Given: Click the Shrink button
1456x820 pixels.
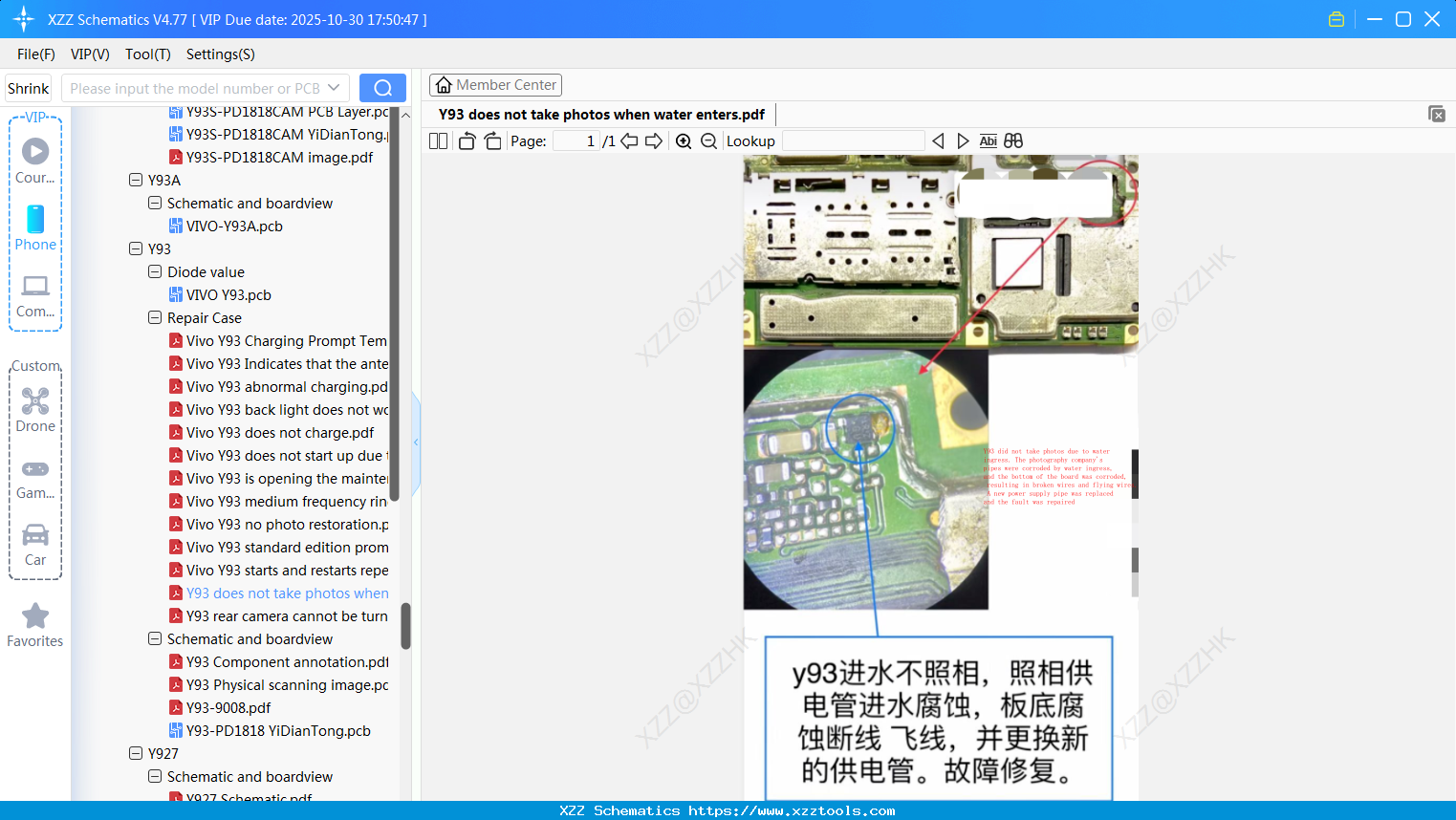Looking at the screenshot, I should coord(29,88).
